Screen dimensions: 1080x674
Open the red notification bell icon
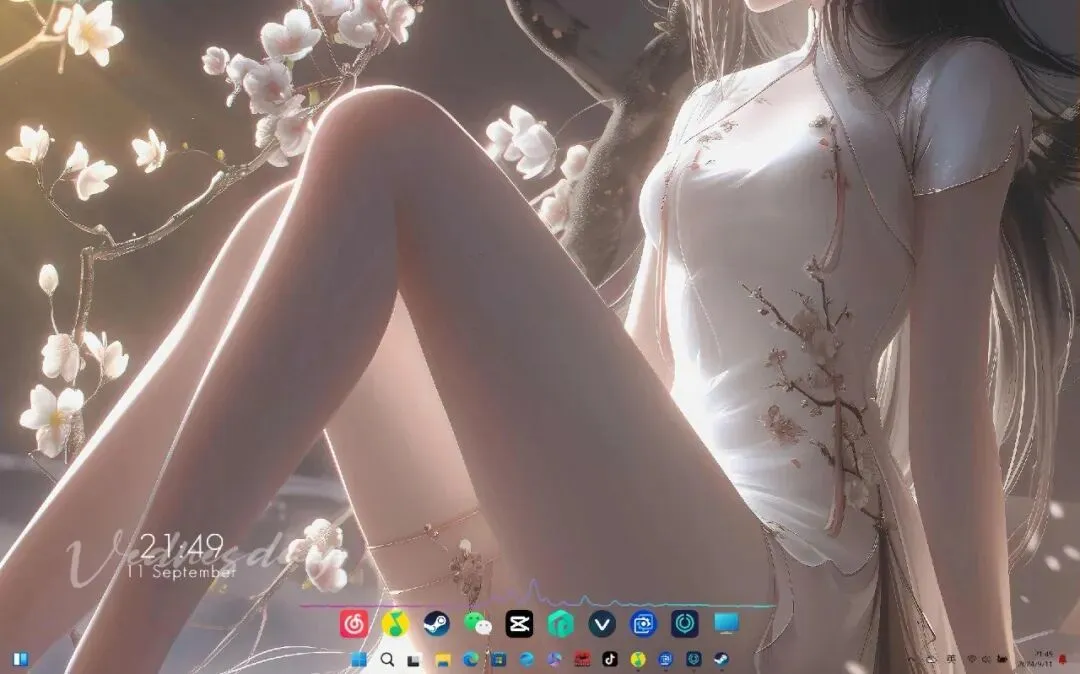[x=1062, y=660]
